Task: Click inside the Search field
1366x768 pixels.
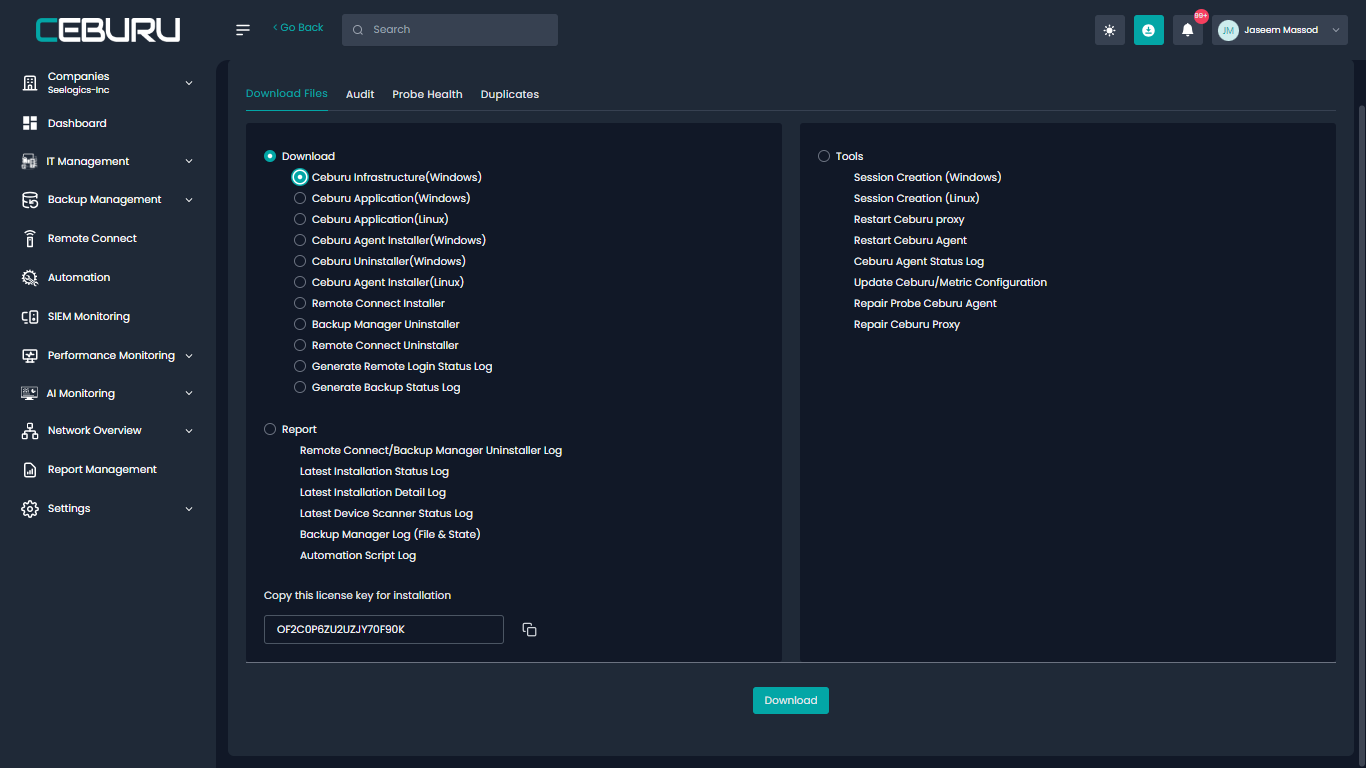Action: [450, 30]
